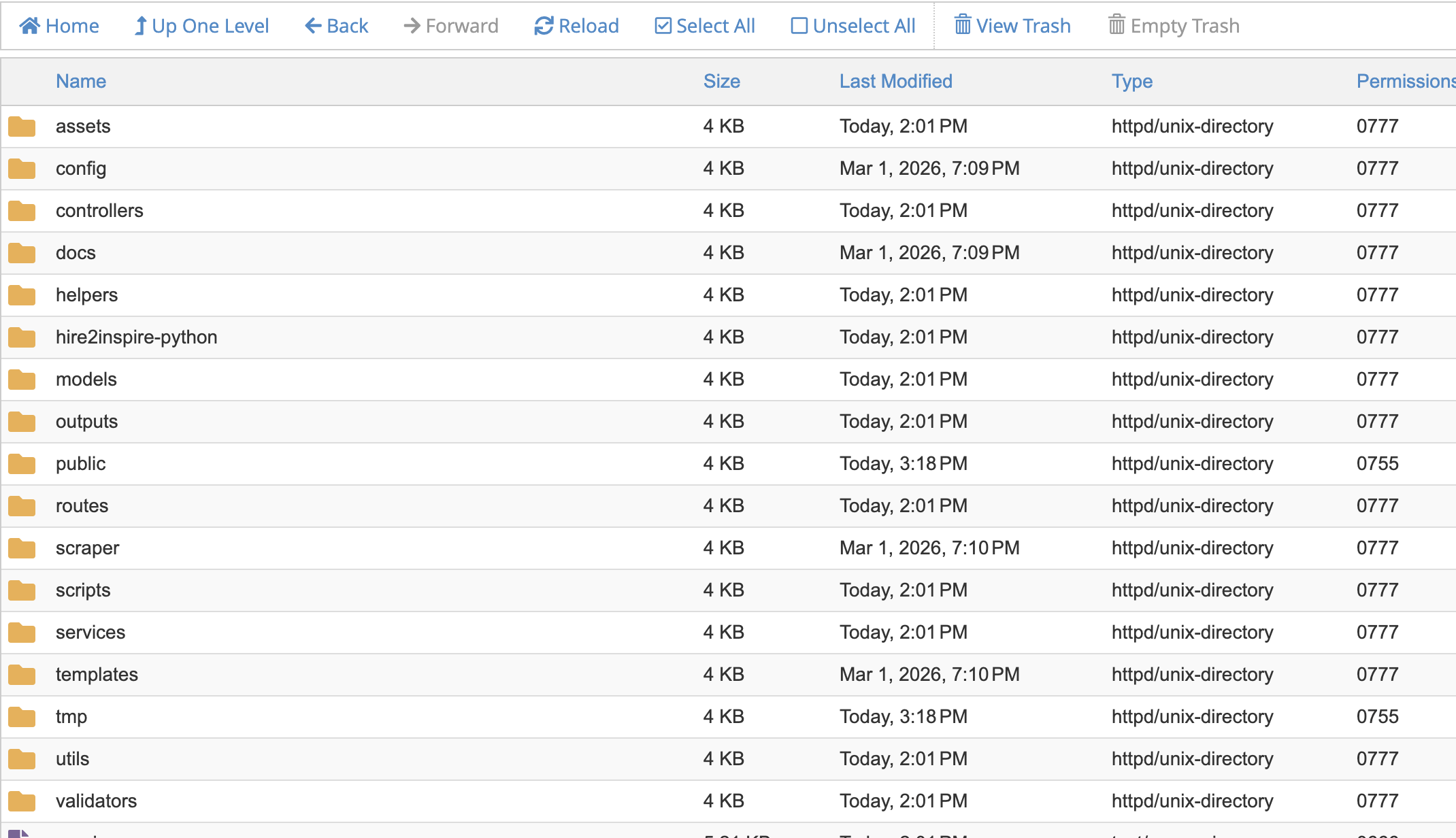Sort by Last Modified header
The image size is (1456, 838).
[x=895, y=82]
